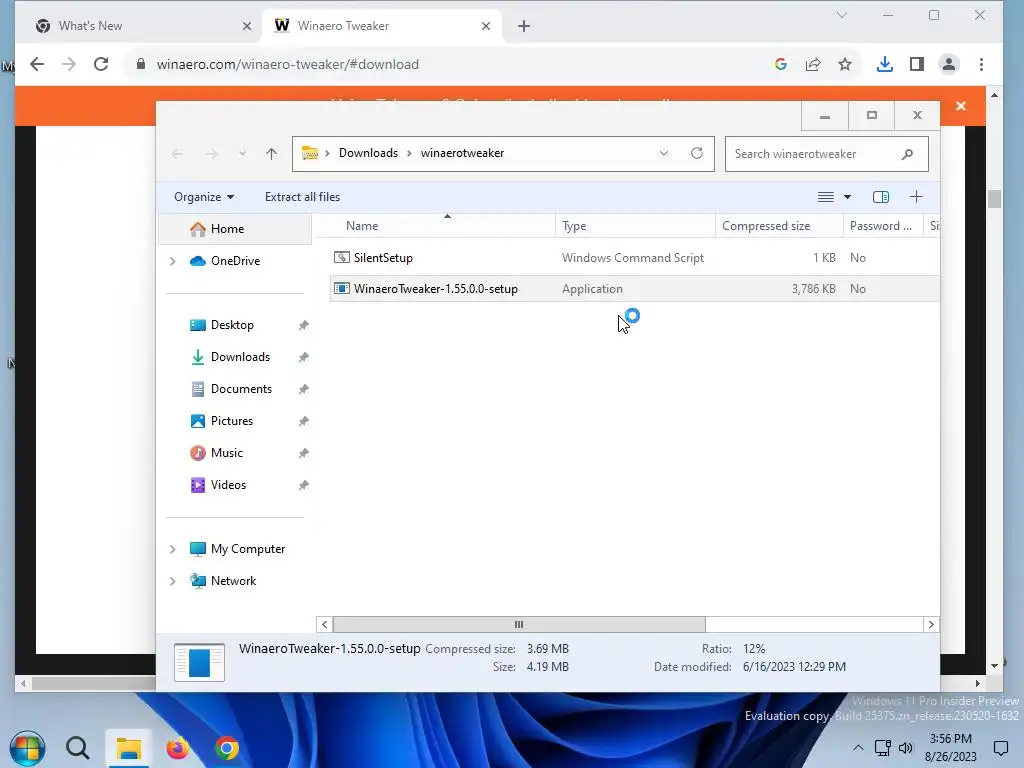Reload the Winaero Tweaker page

101,64
